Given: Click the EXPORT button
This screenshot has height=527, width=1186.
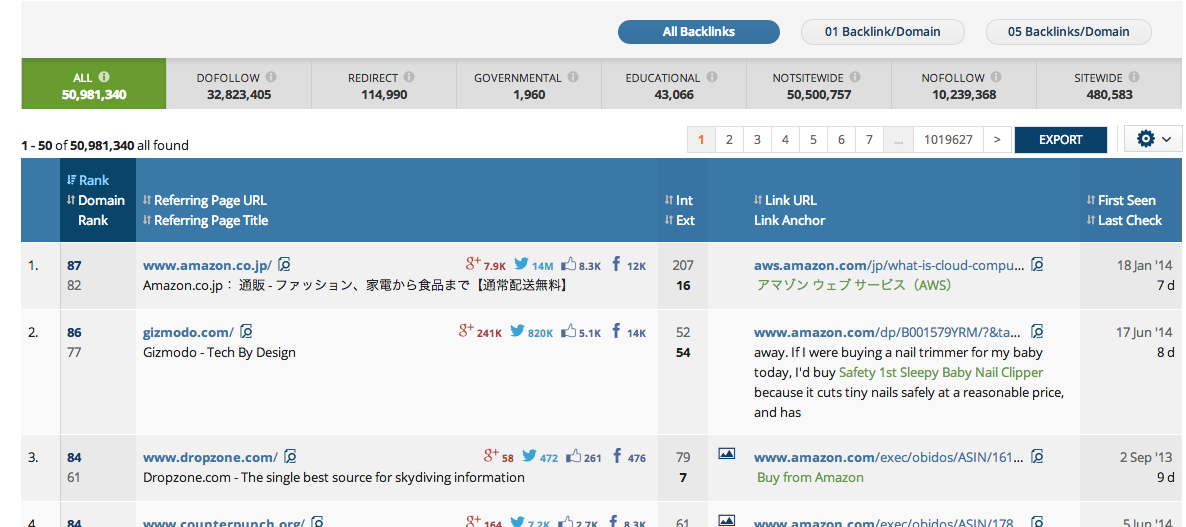Looking at the screenshot, I should click(x=1060, y=139).
